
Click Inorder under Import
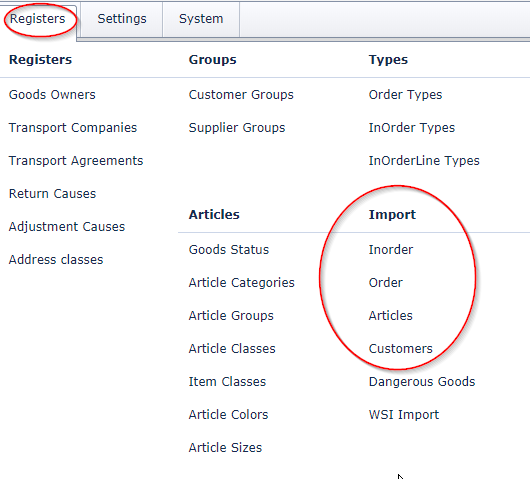391,250
